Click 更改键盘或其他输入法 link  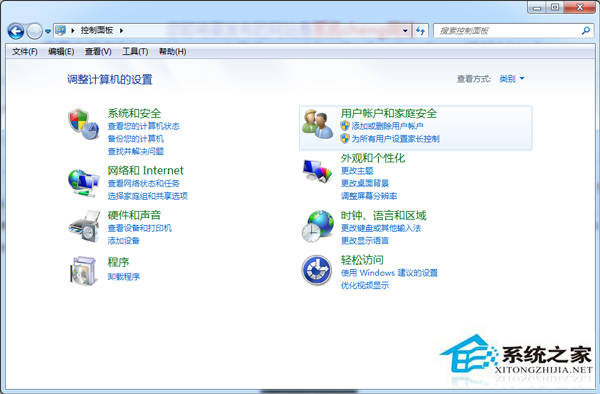(x=381, y=228)
